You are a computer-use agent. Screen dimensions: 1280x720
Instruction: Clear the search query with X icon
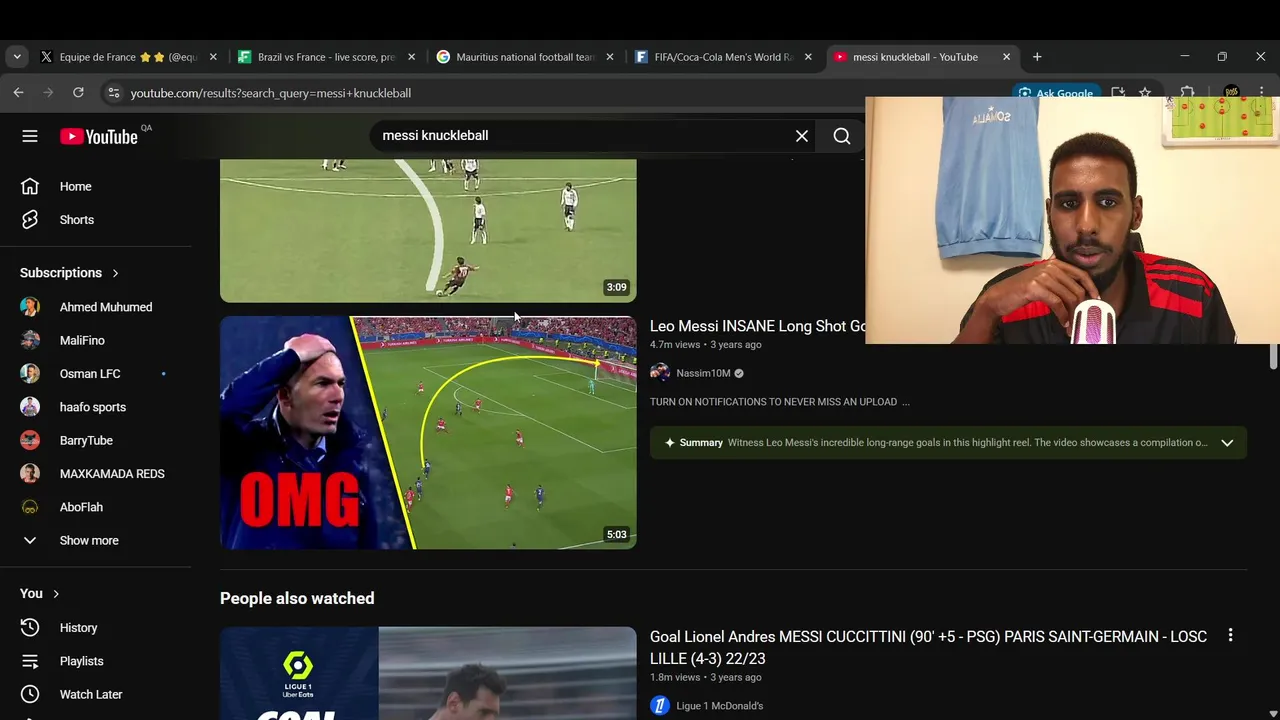[802, 136]
